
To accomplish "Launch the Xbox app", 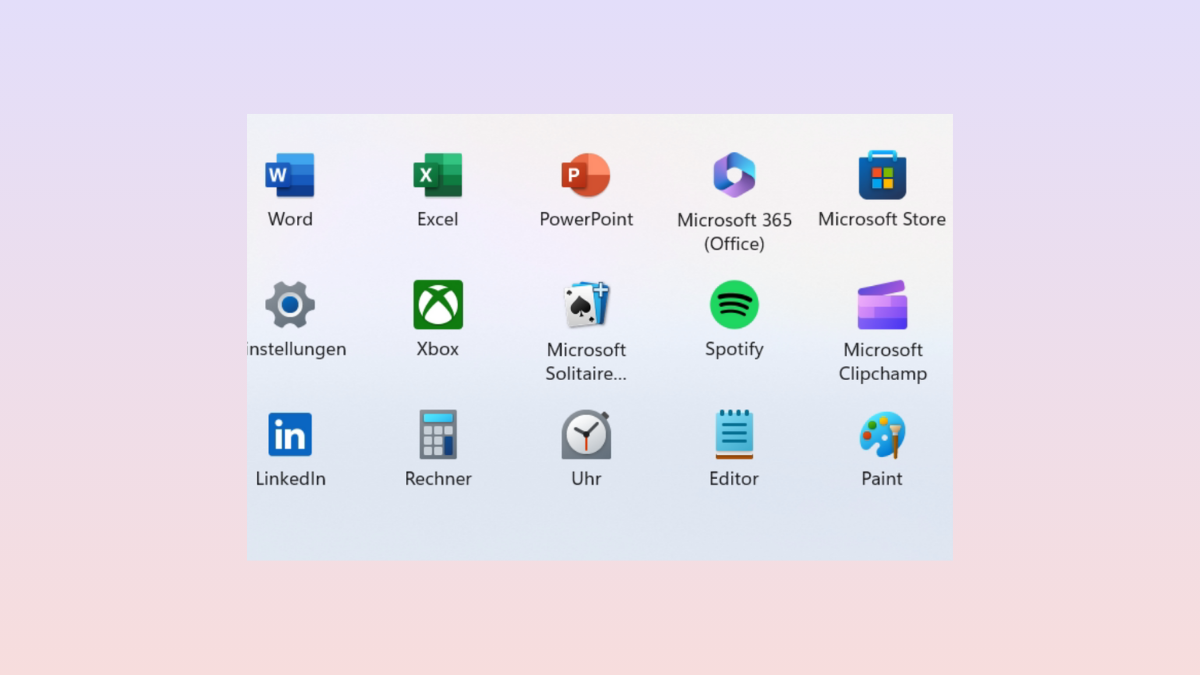I will (x=438, y=302).
